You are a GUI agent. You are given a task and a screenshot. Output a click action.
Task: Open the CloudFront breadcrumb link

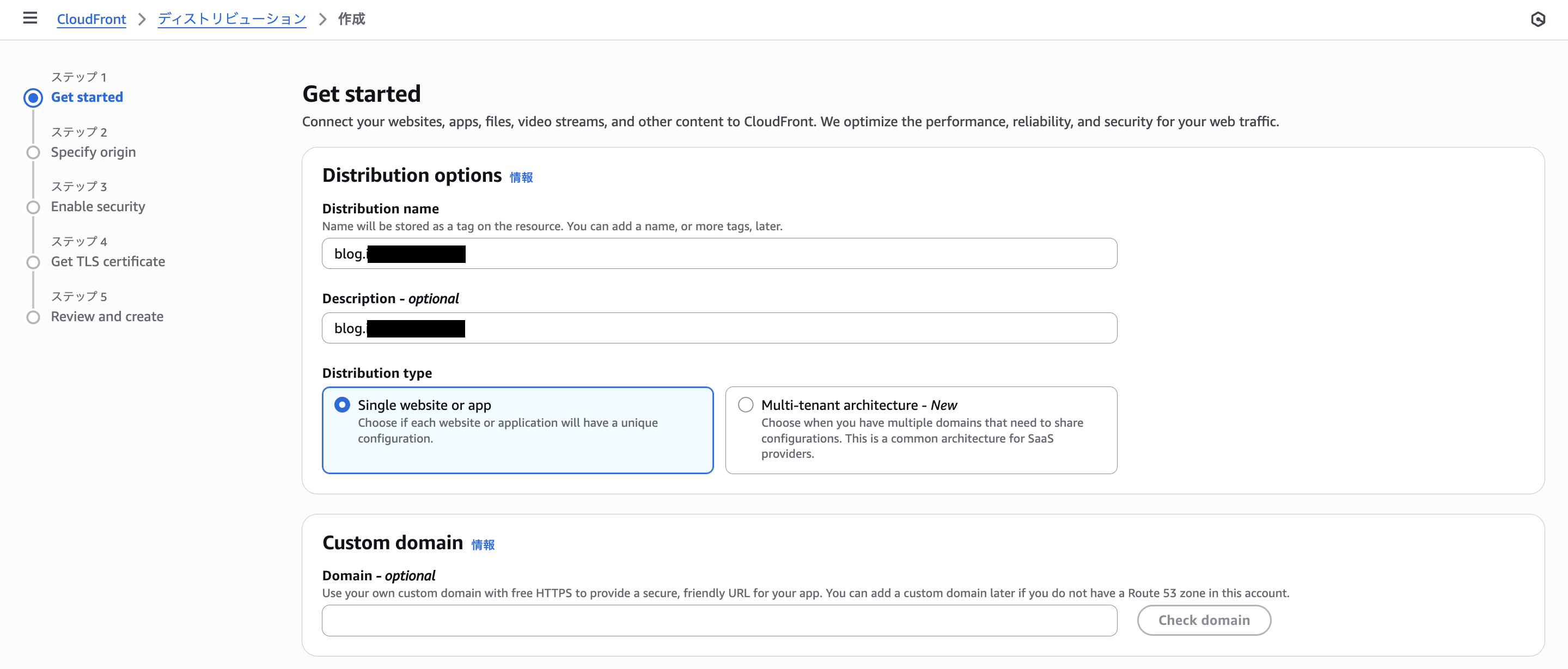pyautogui.click(x=91, y=20)
